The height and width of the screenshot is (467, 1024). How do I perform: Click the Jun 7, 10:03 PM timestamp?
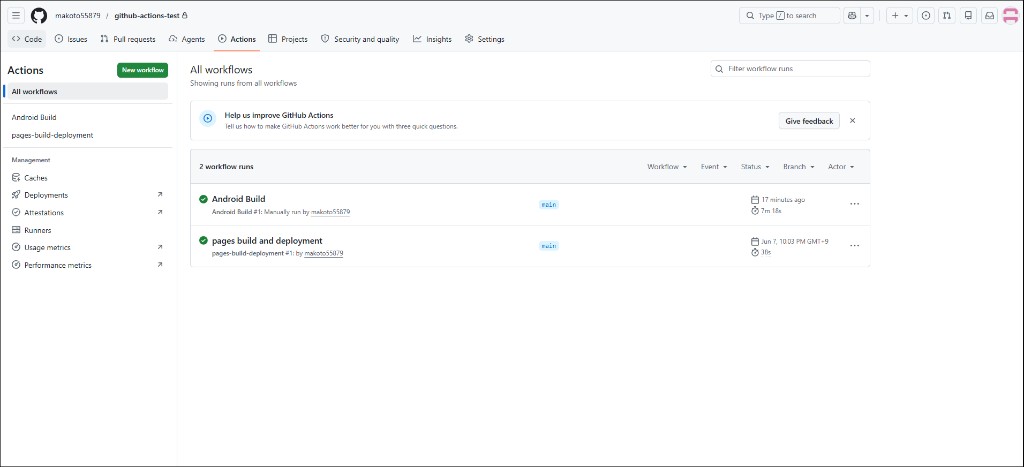click(x=794, y=242)
